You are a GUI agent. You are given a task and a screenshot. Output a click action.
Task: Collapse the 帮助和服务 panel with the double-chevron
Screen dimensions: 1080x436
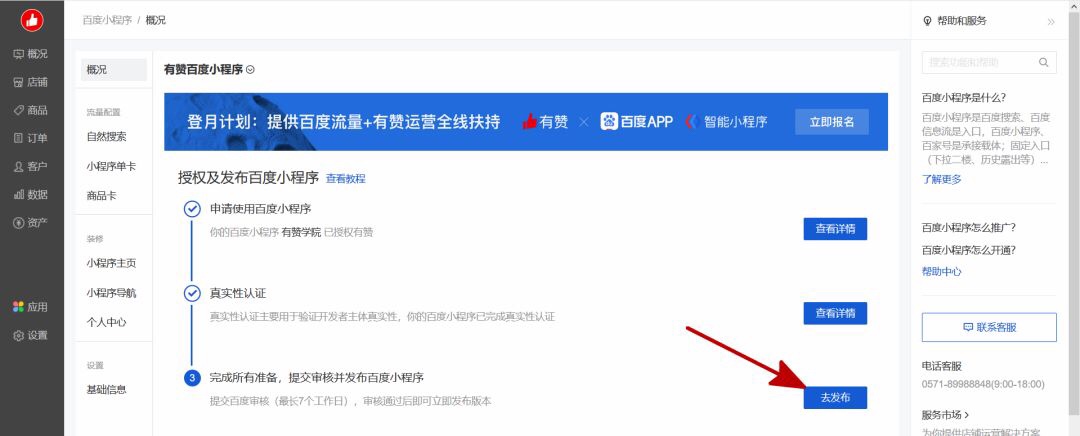pos(1050,21)
